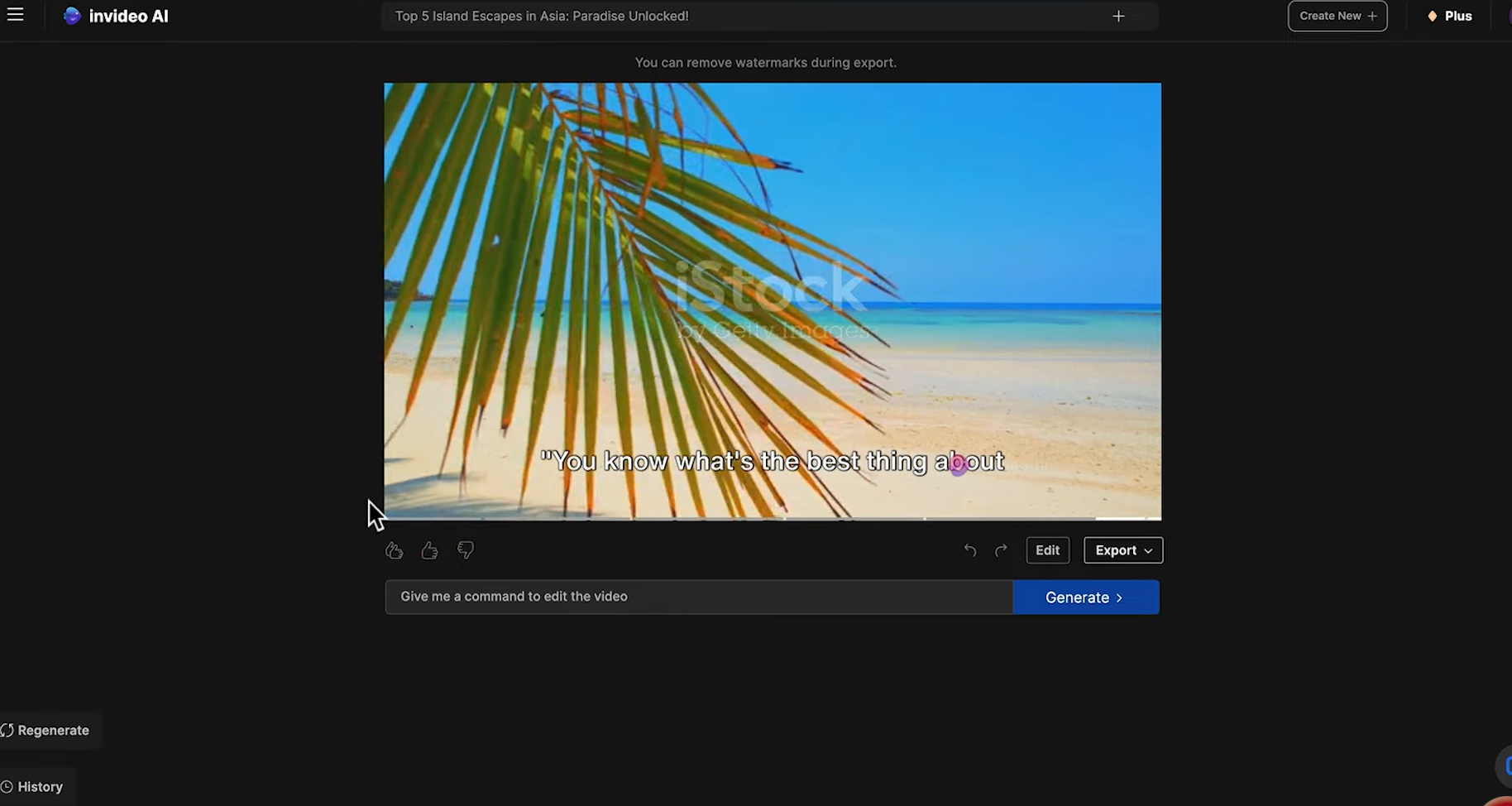Click the plus icon beside the video title
Viewport: 1512px width, 806px height.
pos(1118,16)
